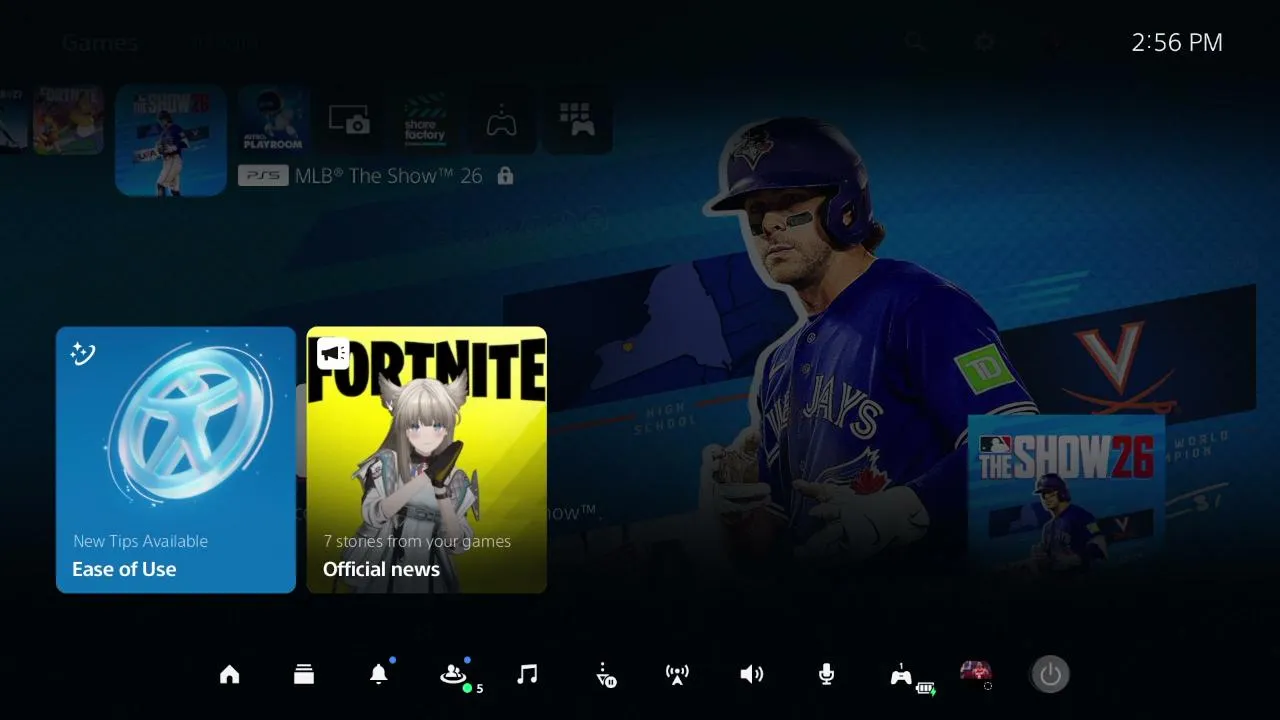Select the Astro's Playroom tile
The image size is (1280, 720).
[x=274, y=120]
